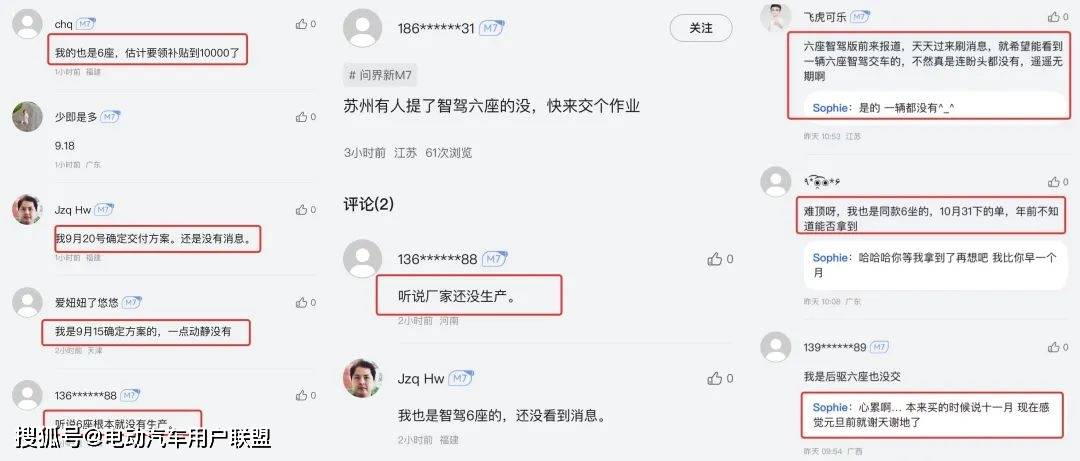
Task: Click username 爱妞妞了悠悠
Action: click(86, 303)
